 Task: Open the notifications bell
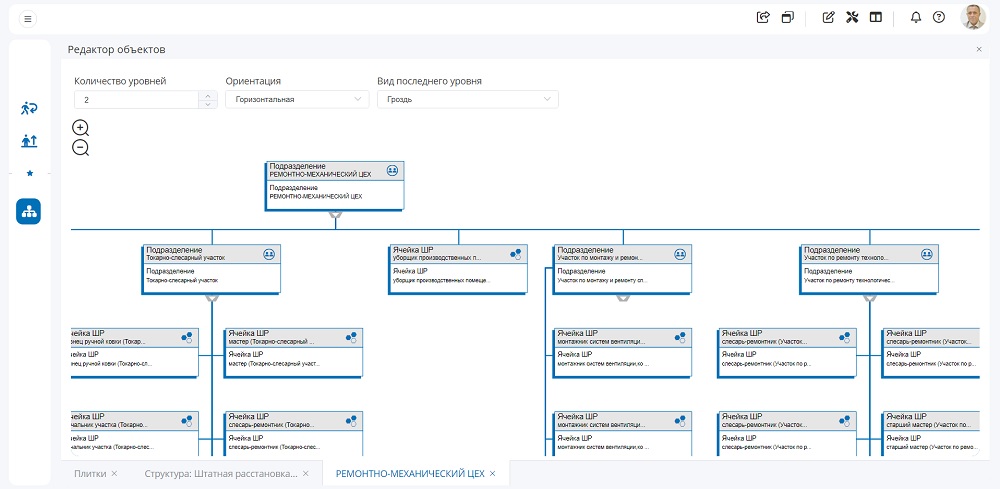[916, 17]
